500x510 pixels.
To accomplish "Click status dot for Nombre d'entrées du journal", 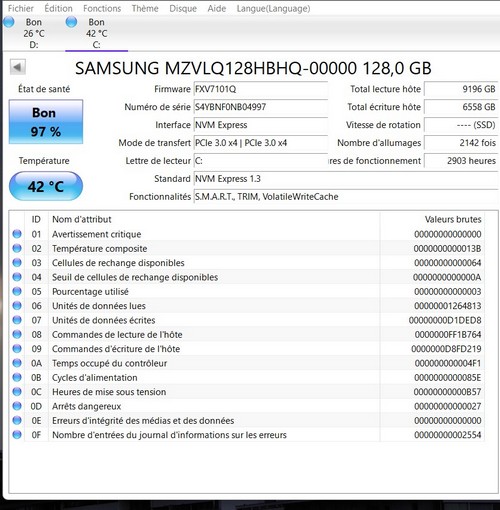I will (x=17, y=435).
